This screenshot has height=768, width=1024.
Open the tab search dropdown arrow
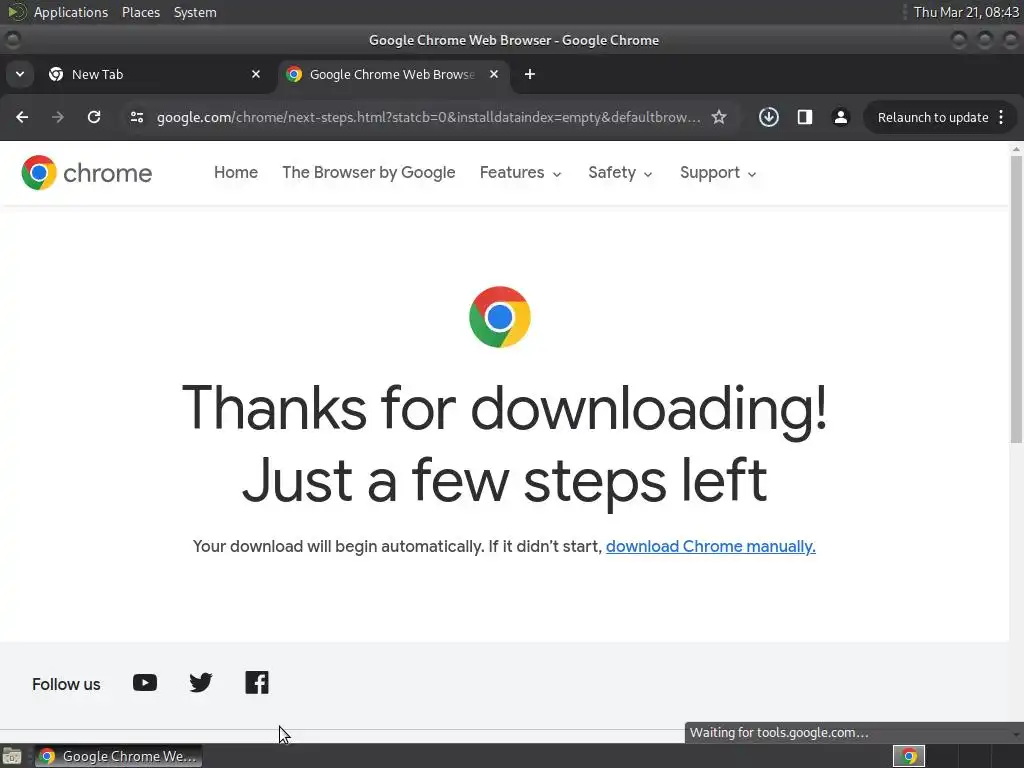pos(20,74)
